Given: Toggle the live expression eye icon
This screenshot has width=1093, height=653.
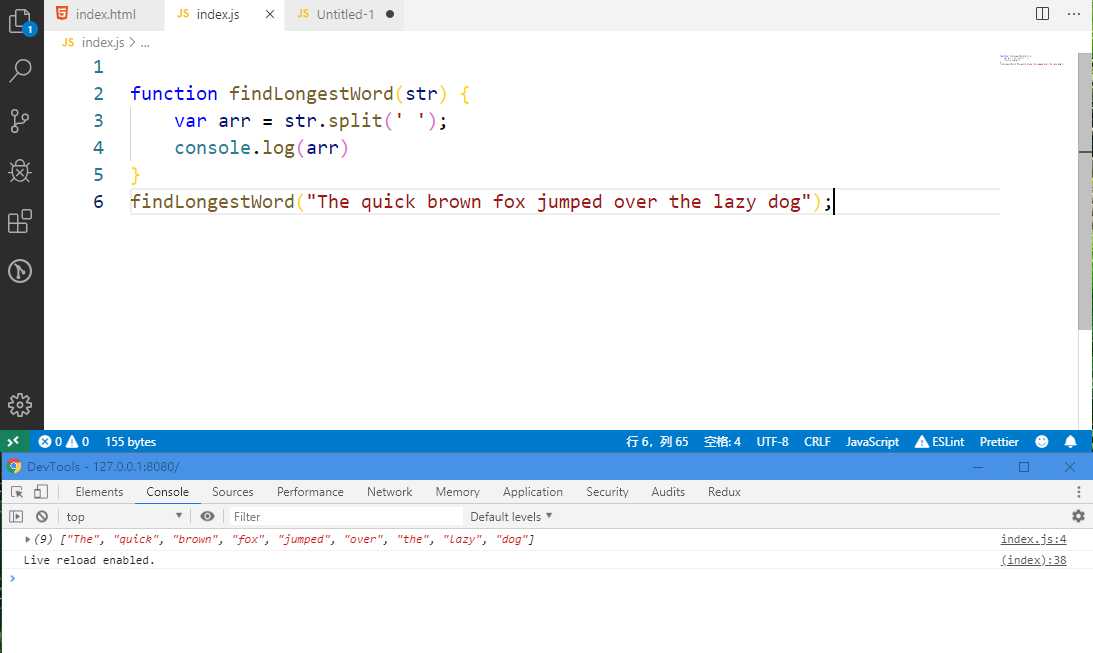Looking at the screenshot, I should [x=207, y=516].
